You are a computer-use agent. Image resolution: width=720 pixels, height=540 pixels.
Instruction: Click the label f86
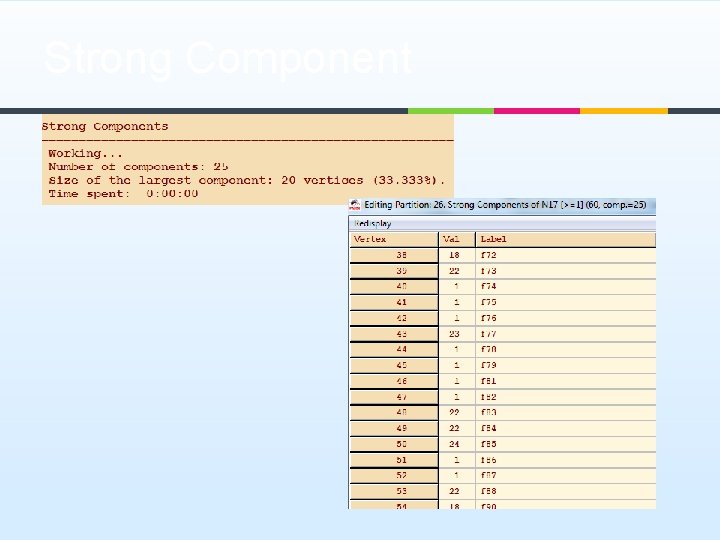click(489, 460)
